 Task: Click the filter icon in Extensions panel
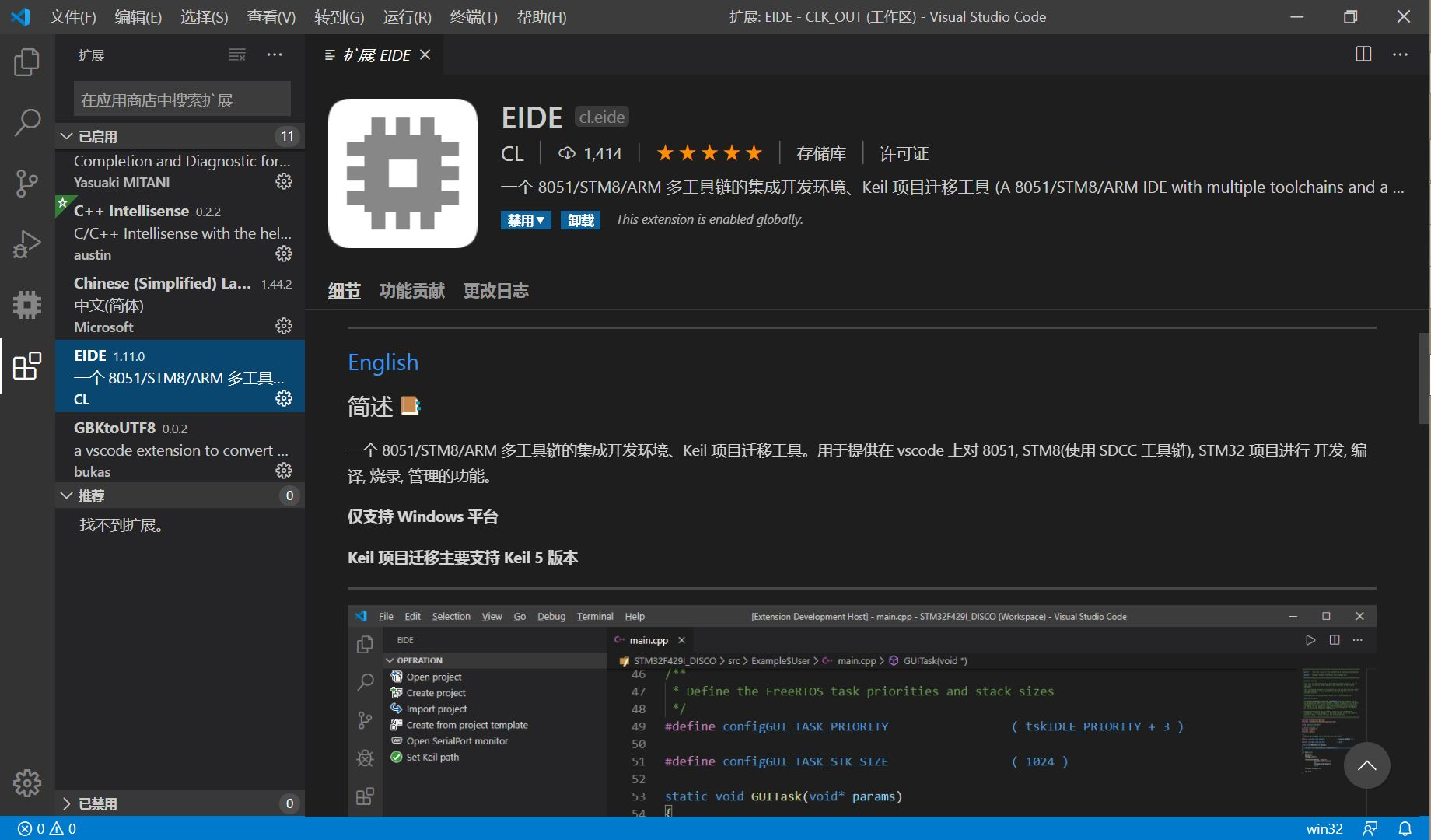coord(236,54)
